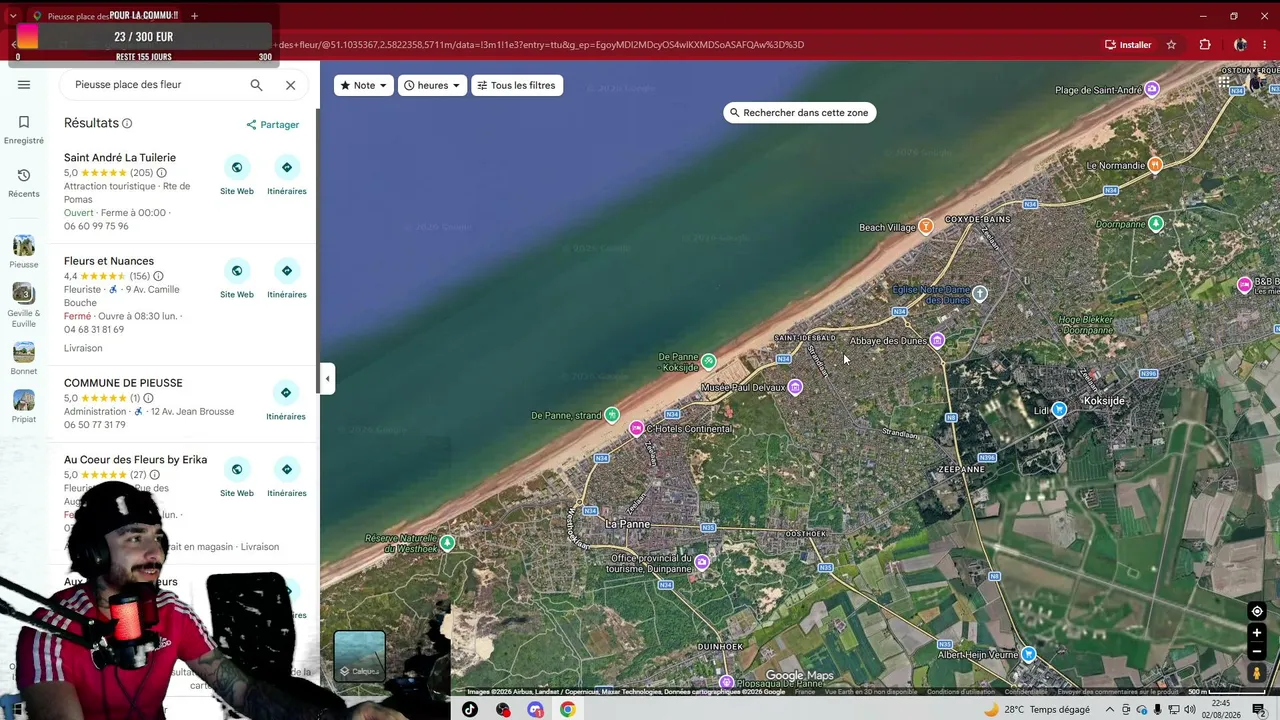
Task: Click the Office provincial du tourisme marker
Action: 702,563
